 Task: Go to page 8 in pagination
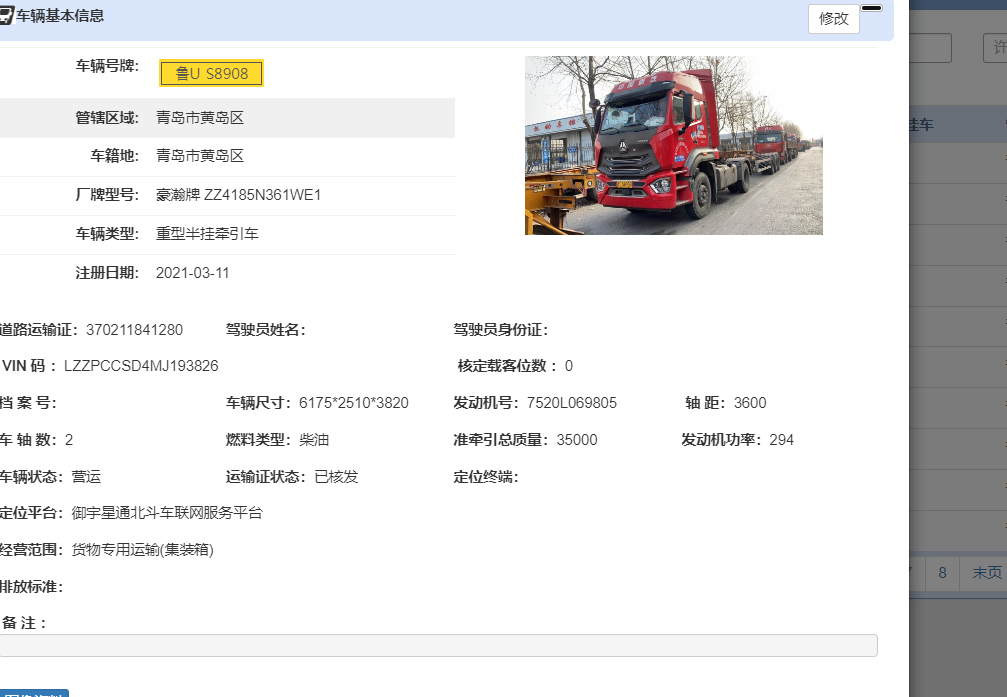pos(941,573)
